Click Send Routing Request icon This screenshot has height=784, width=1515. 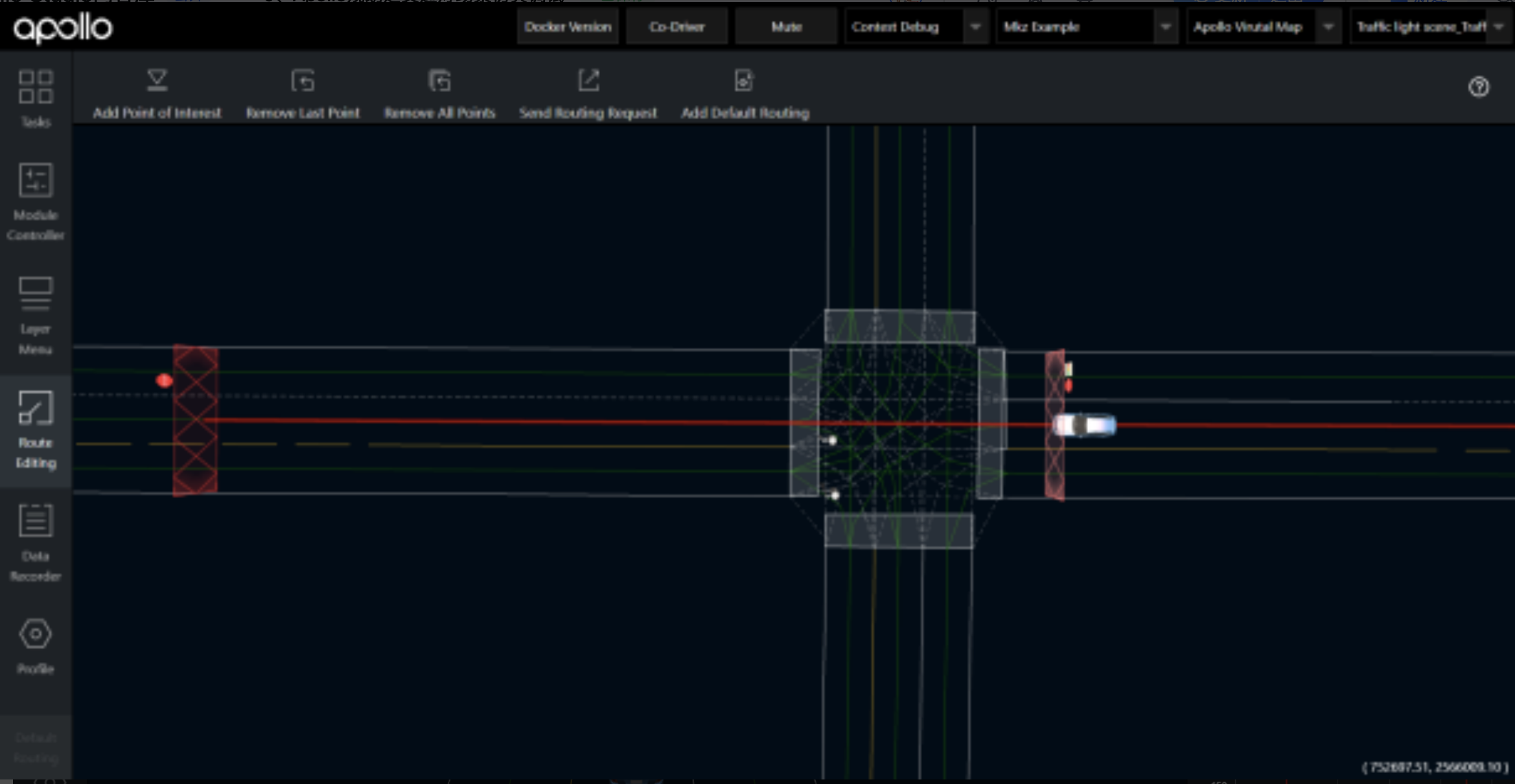tap(588, 82)
